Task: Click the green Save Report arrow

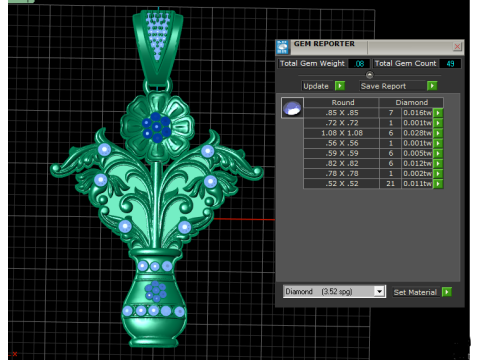Action: [432, 86]
